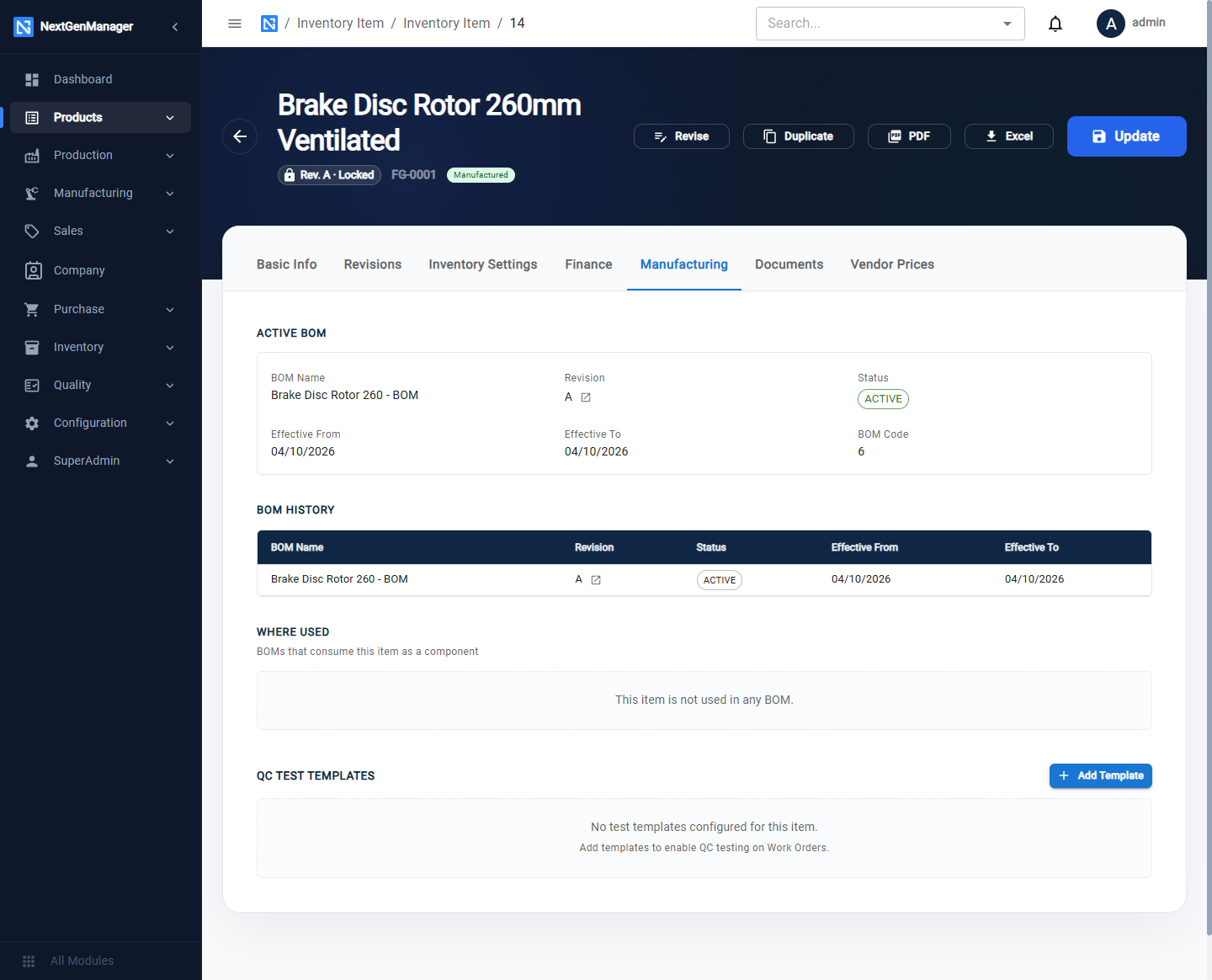Click breadcrumb item '14'
Screen dimensions: 1212x980
(518, 24)
